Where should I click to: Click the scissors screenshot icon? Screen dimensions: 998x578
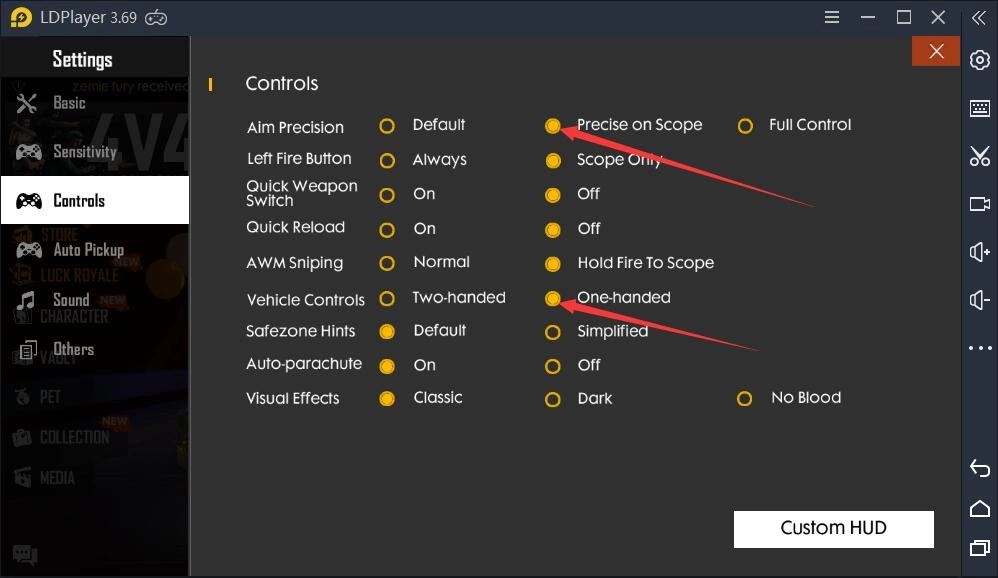click(x=980, y=156)
